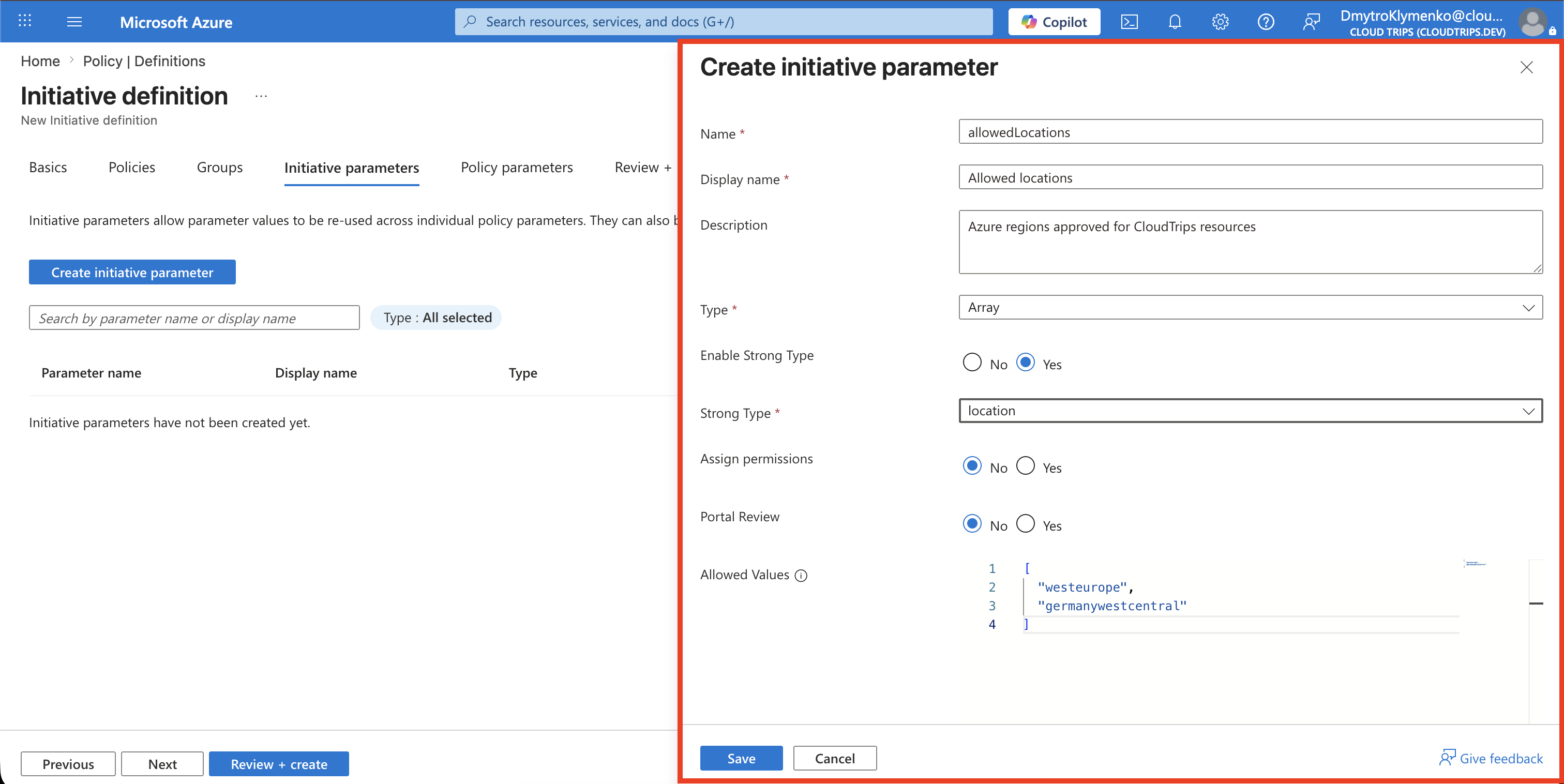Screen dimensions: 1564x784
Task: Open the top bar feedback icon
Action: 1312,22
